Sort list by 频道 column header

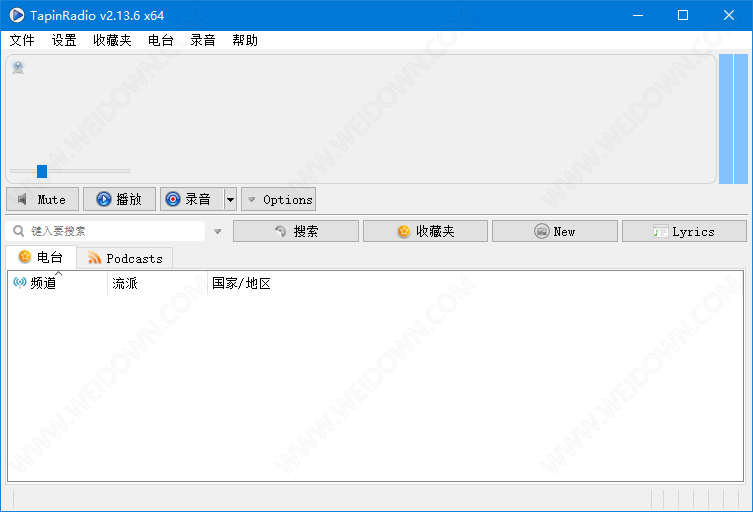[x=58, y=283]
